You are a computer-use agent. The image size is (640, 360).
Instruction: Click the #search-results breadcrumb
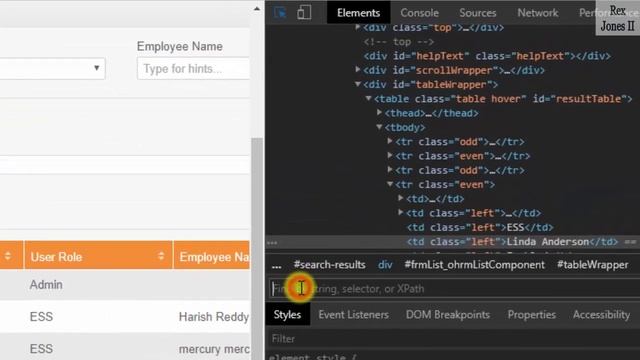point(329,265)
